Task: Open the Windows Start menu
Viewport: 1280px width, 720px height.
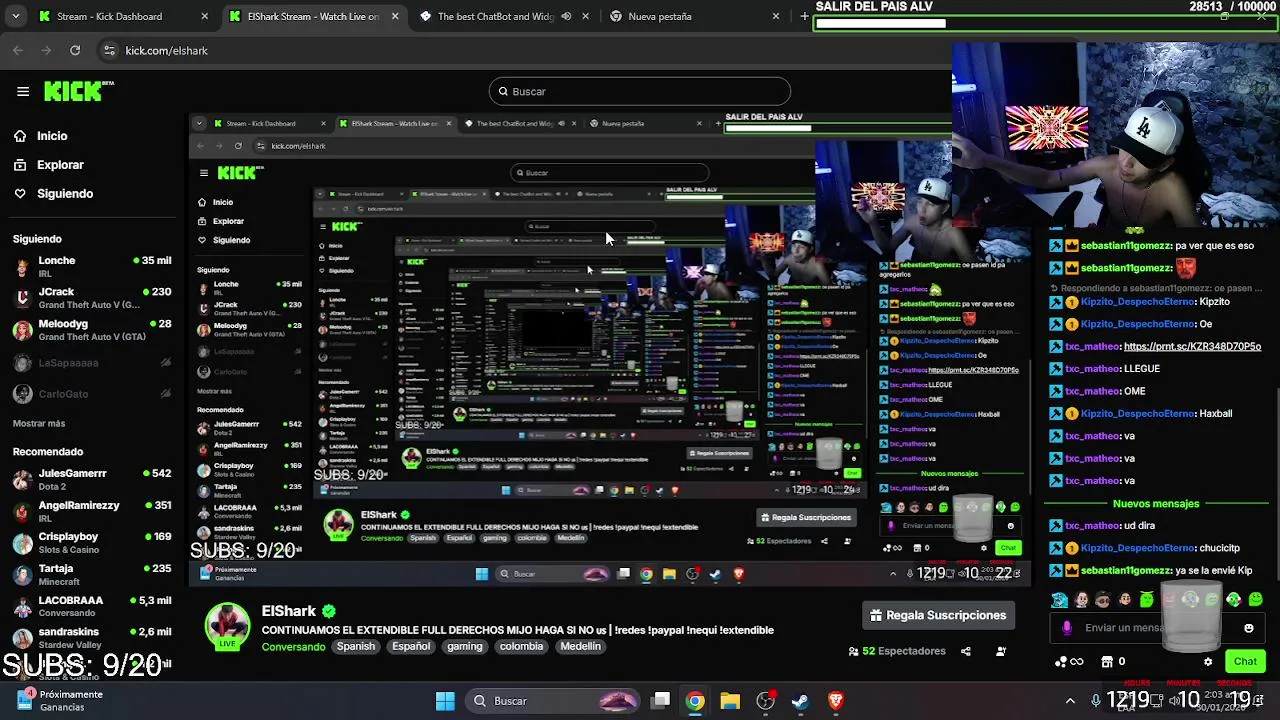Action: click(x=445, y=701)
